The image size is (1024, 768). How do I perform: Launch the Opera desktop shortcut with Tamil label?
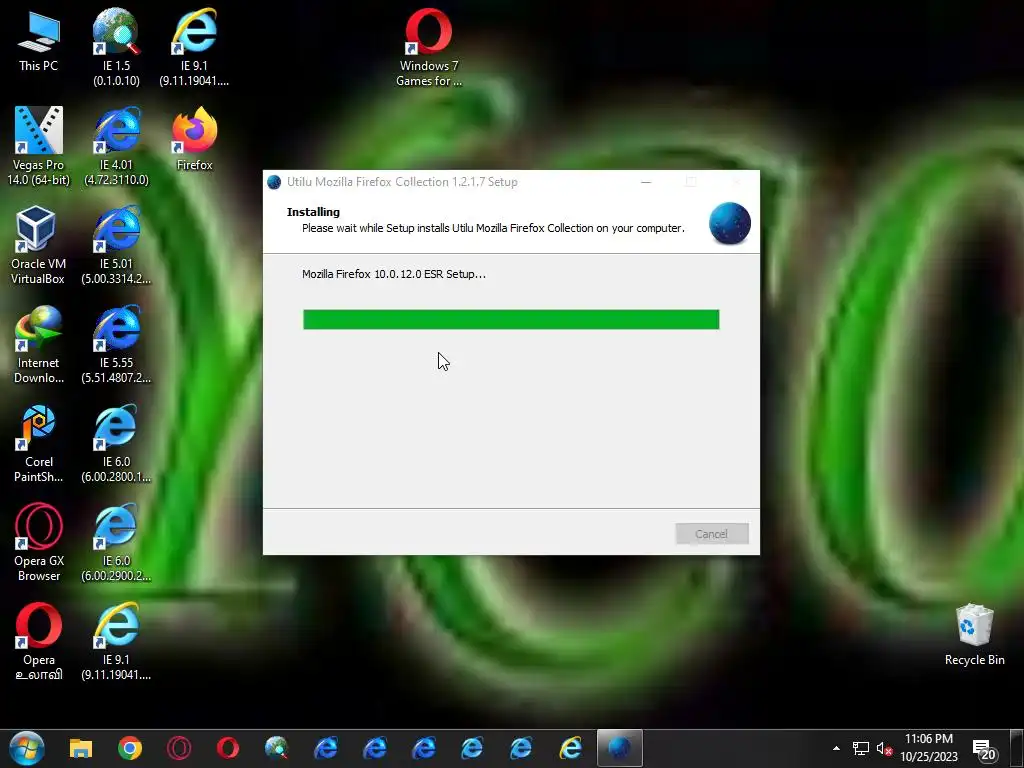39,642
